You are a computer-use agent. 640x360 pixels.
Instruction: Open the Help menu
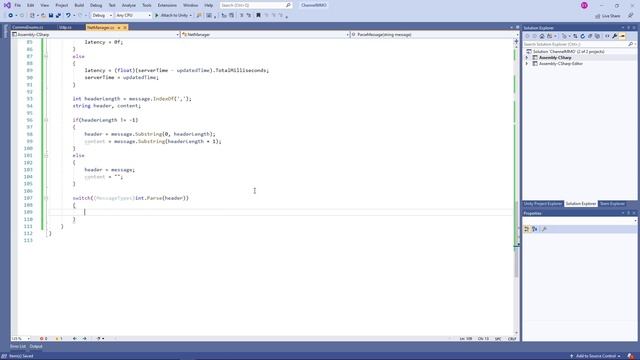(x=209, y=5)
